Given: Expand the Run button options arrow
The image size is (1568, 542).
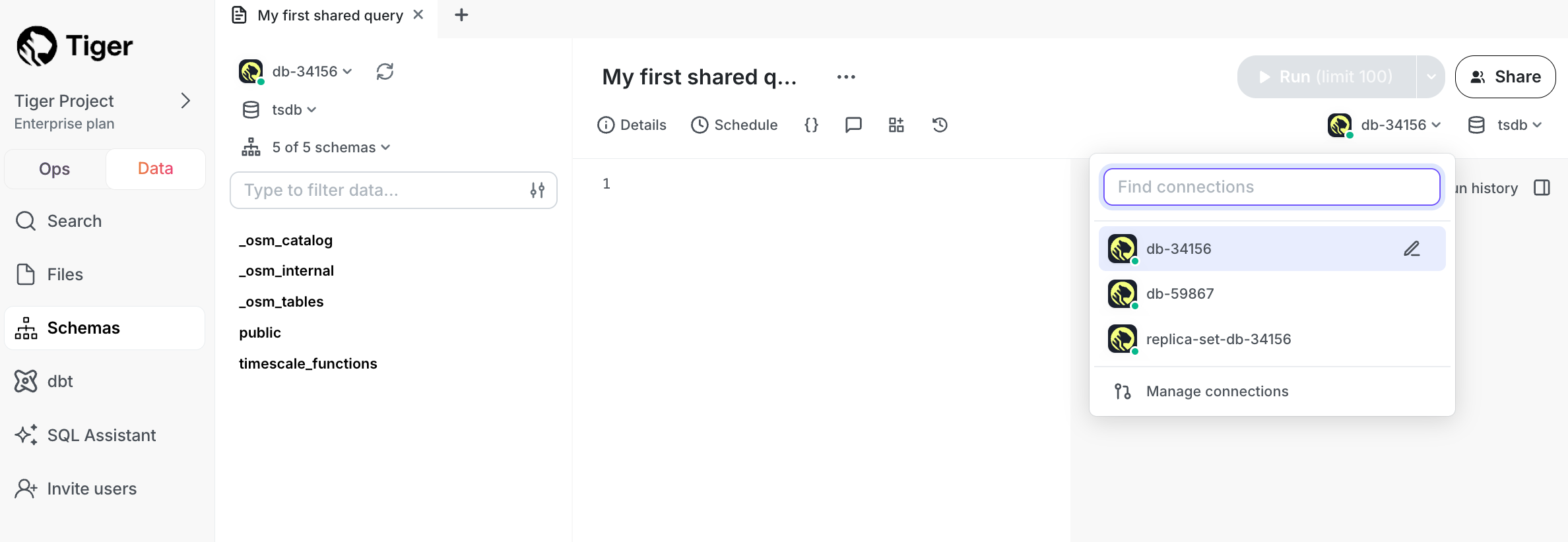Looking at the screenshot, I should coord(1431,76).
